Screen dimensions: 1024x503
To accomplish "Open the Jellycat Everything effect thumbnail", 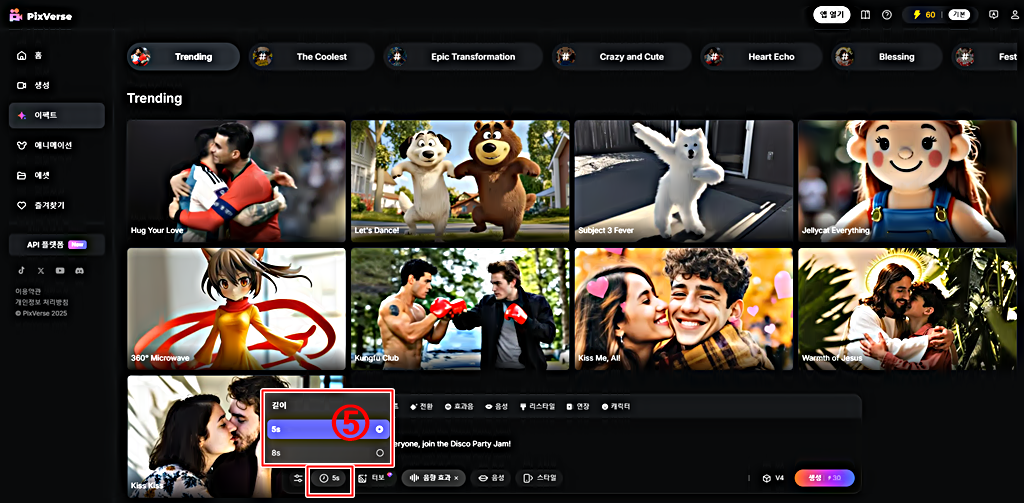I will tap(907, 181).
